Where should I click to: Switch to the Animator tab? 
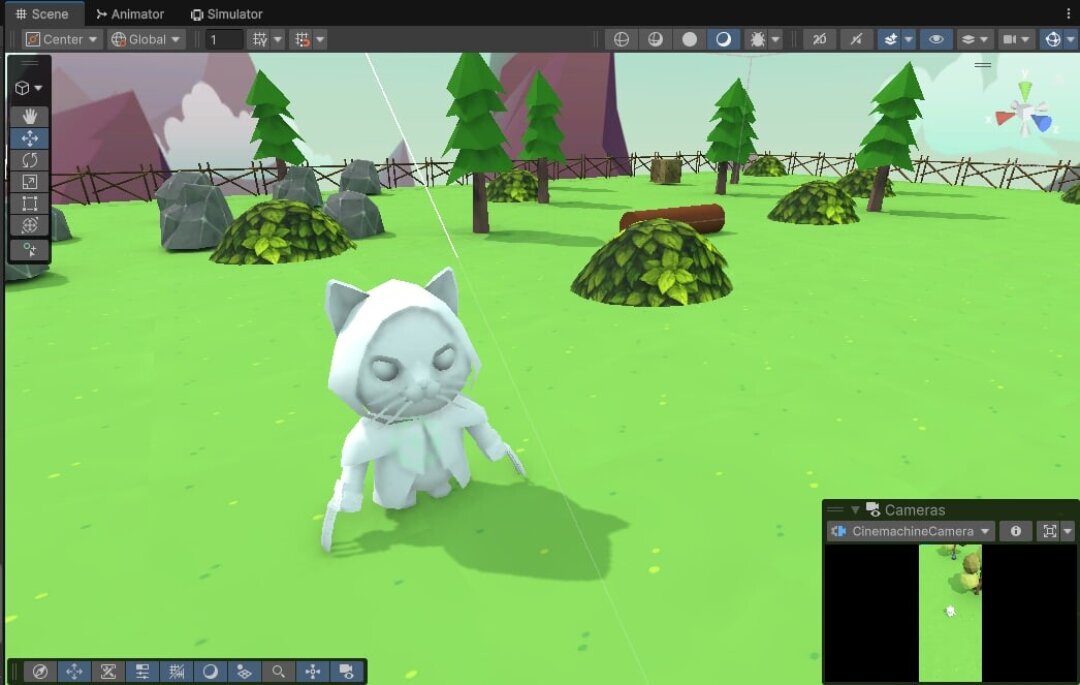pyautogui.click(x=130, y=14)
